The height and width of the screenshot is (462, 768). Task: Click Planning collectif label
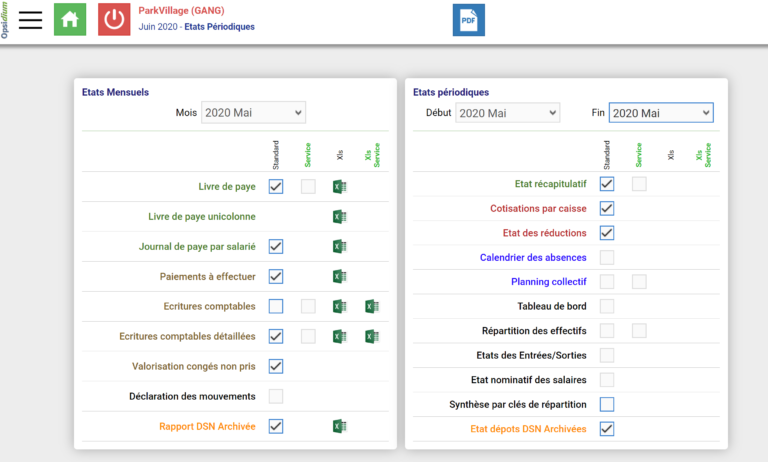coord(549,282)
